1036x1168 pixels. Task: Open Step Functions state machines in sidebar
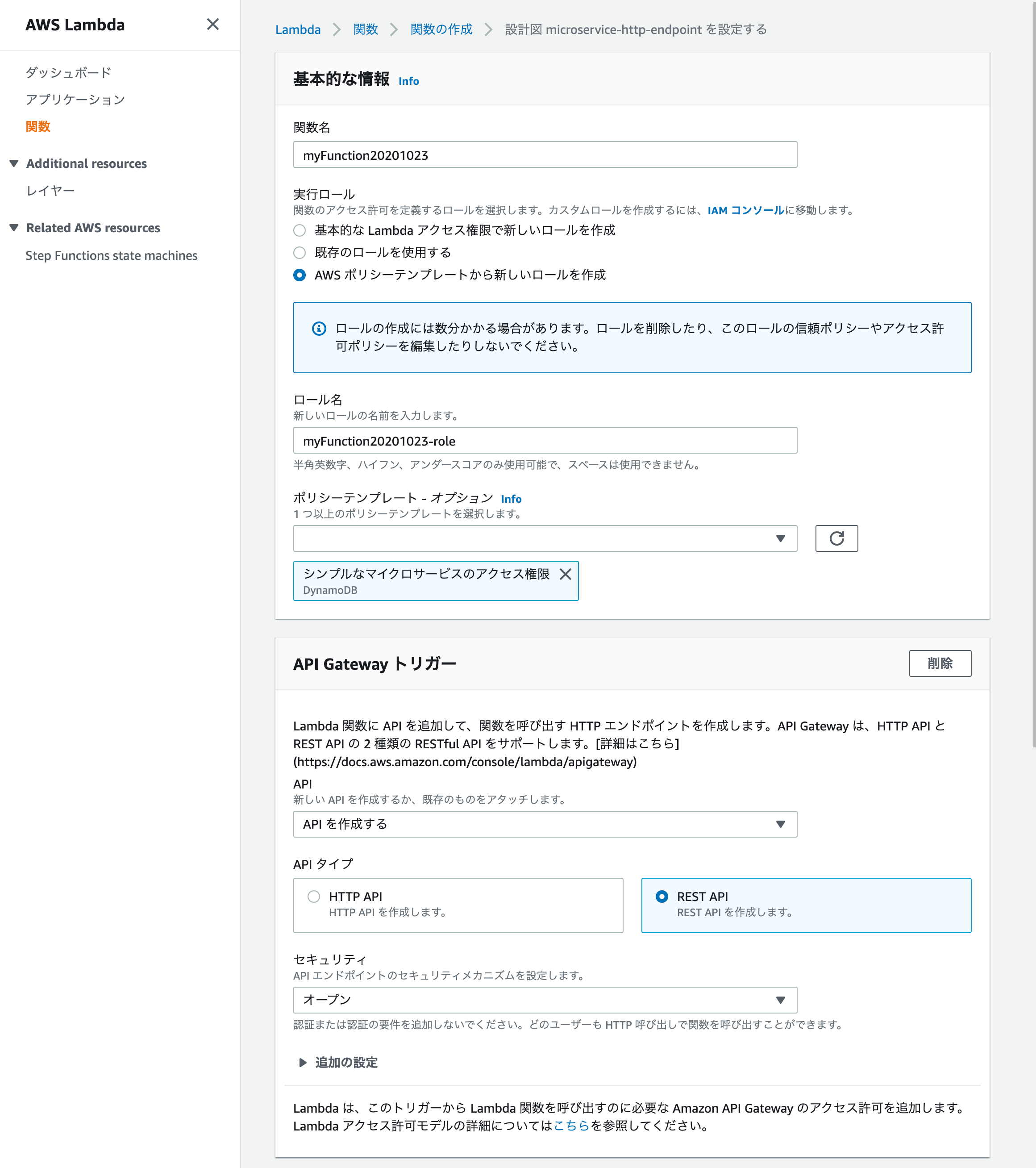click(x=112, y=255)
